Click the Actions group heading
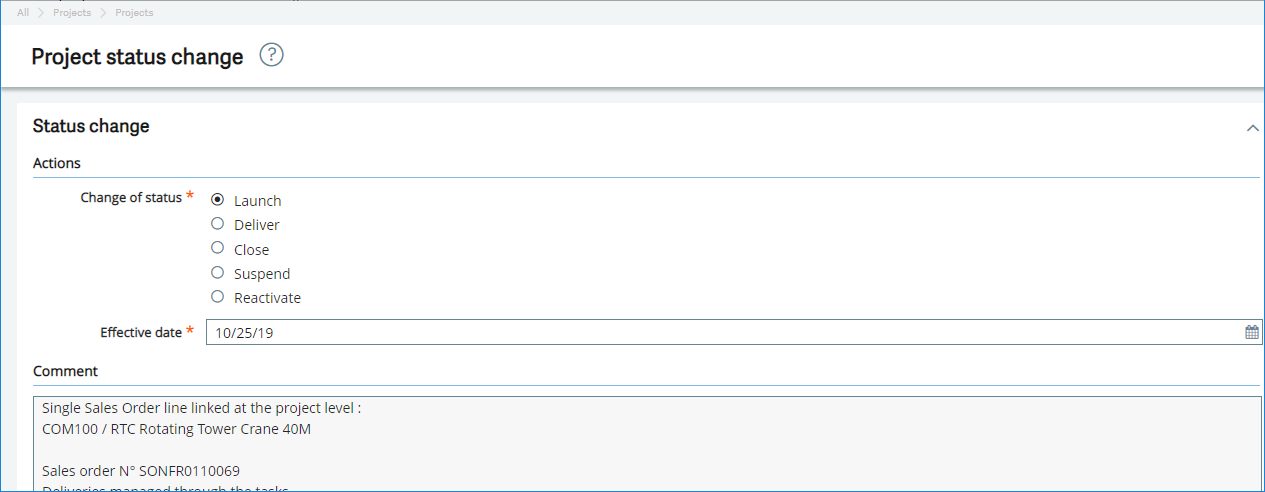The width and height of the screenshot is (1265, 492). pos(57,163)
